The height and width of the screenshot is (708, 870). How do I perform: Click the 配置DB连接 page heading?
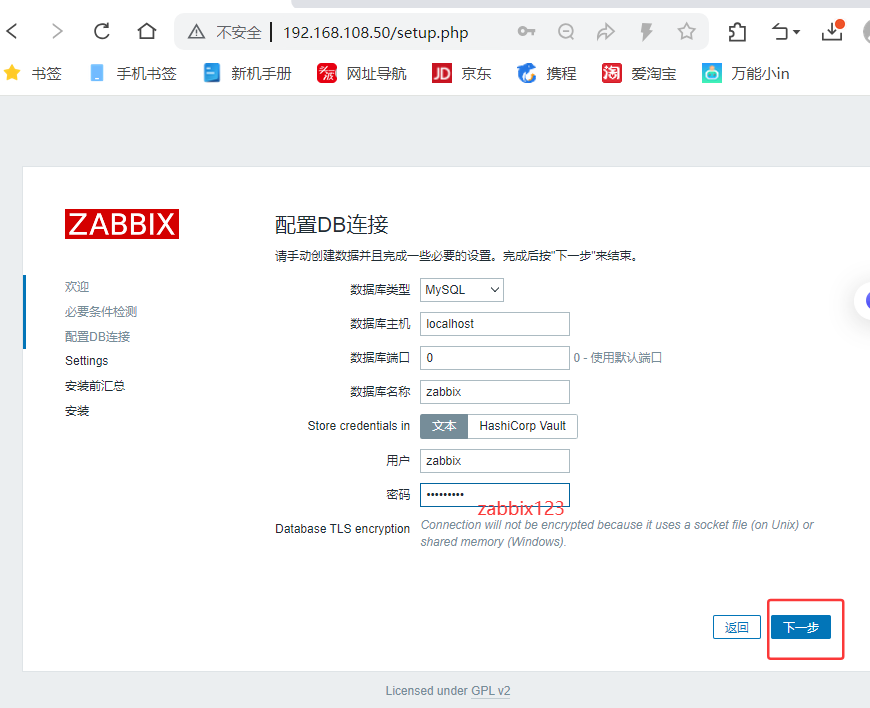pos(331,225)
